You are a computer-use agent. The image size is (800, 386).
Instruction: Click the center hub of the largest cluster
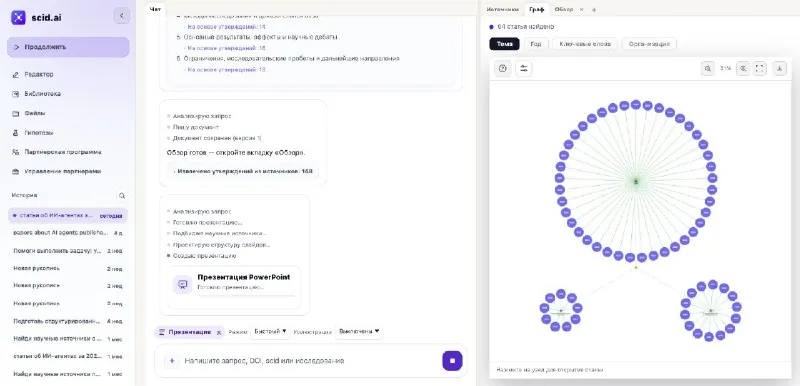coord(636,181)
